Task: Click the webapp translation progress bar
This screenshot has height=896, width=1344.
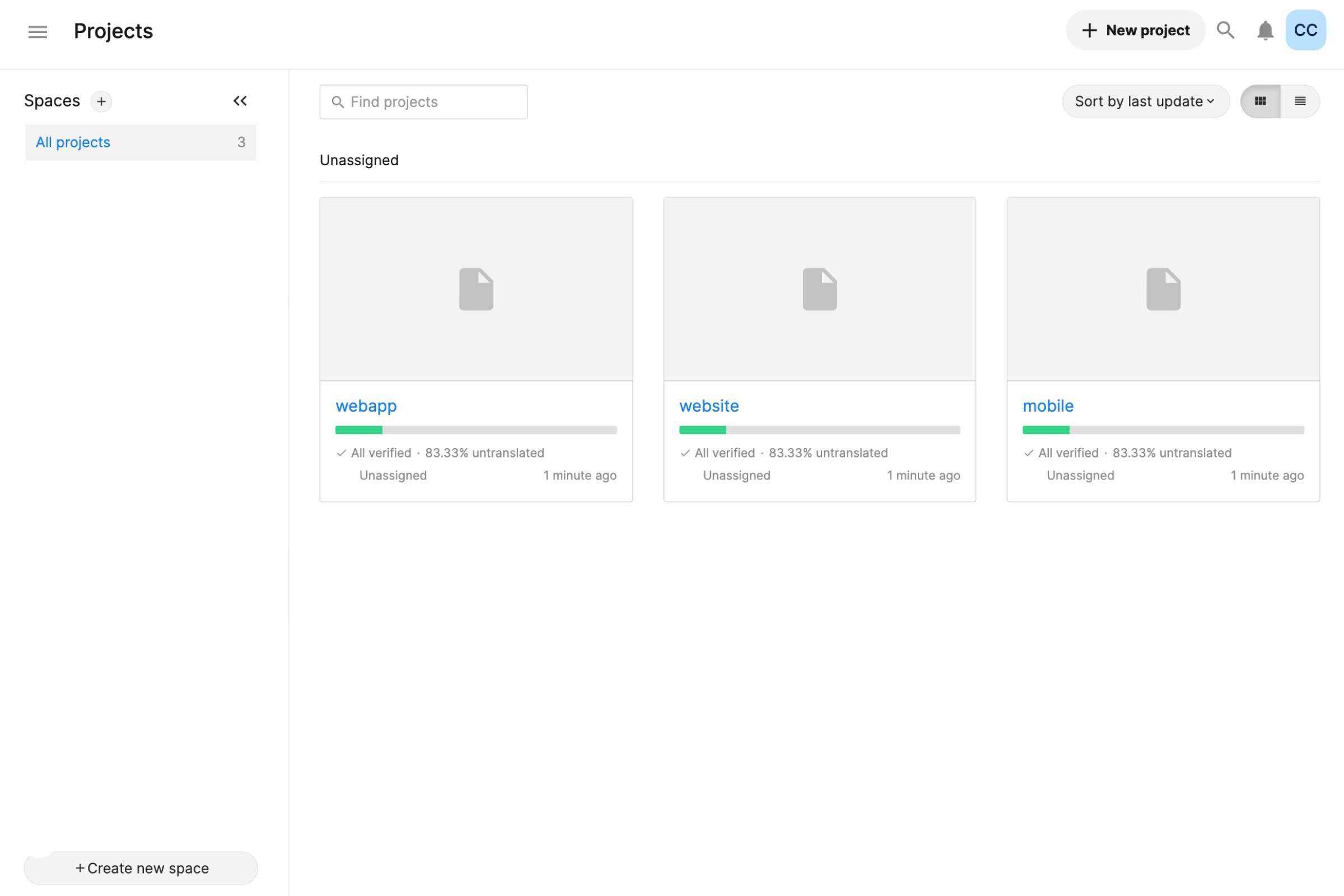Action: [x=476, y=430]
